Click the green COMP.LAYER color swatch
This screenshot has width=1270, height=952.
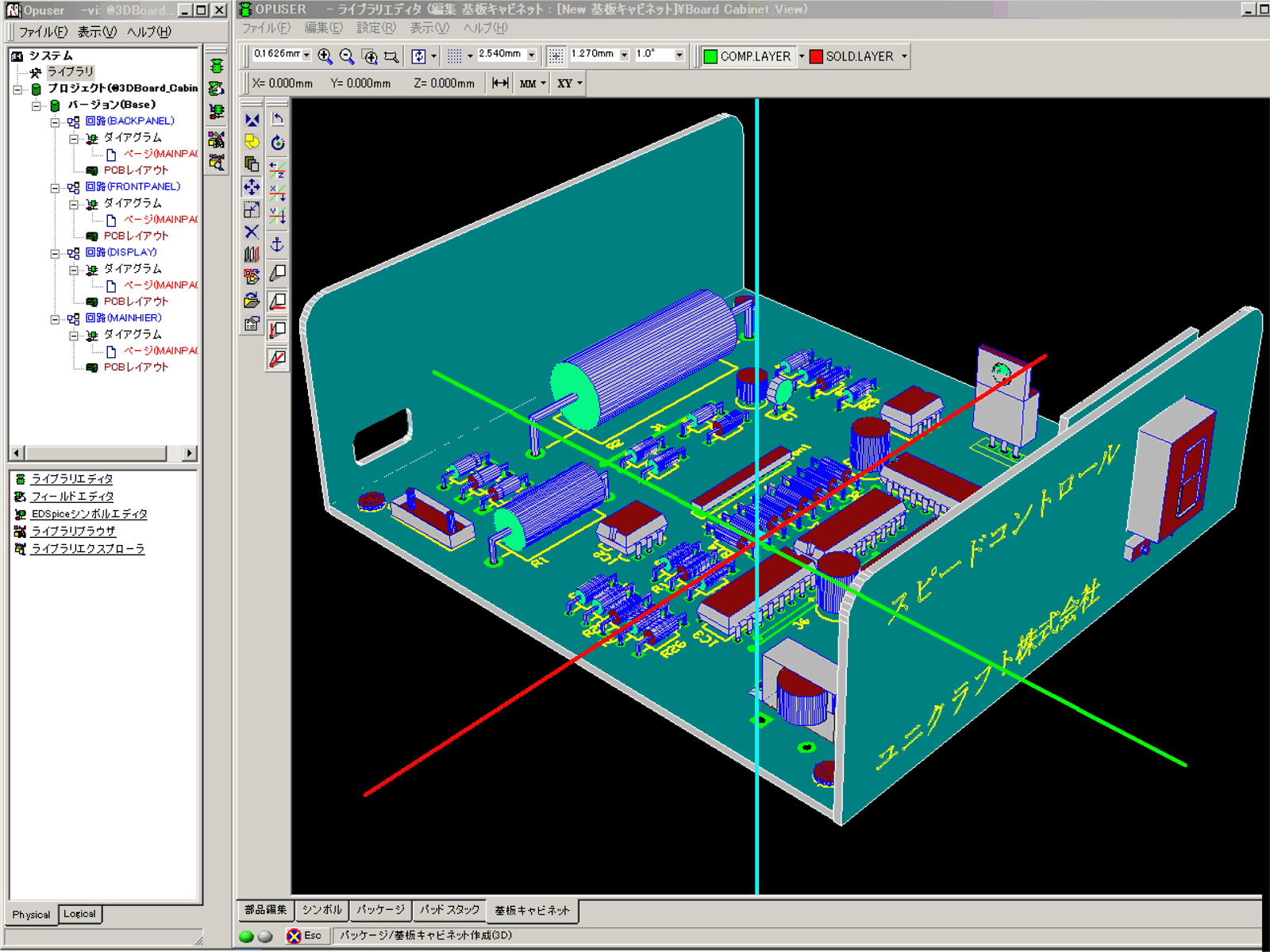[710, 56]
